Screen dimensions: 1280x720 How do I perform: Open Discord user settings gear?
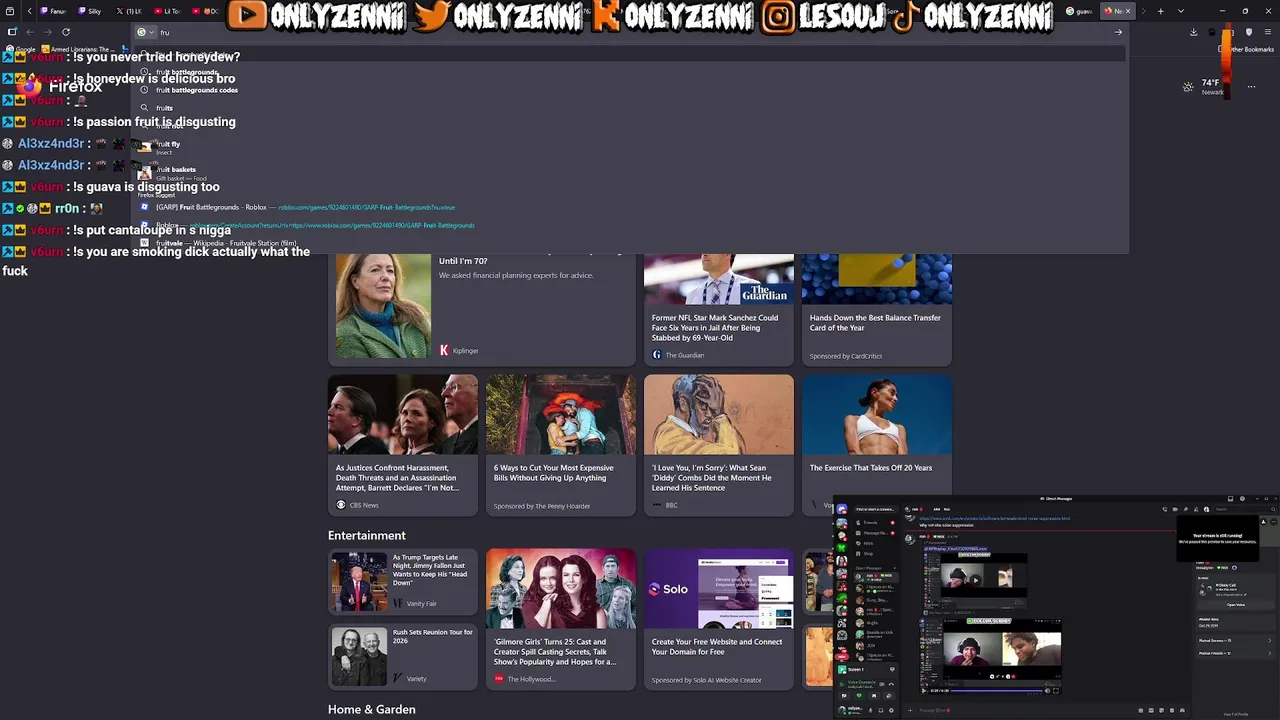tap(891, 710)
